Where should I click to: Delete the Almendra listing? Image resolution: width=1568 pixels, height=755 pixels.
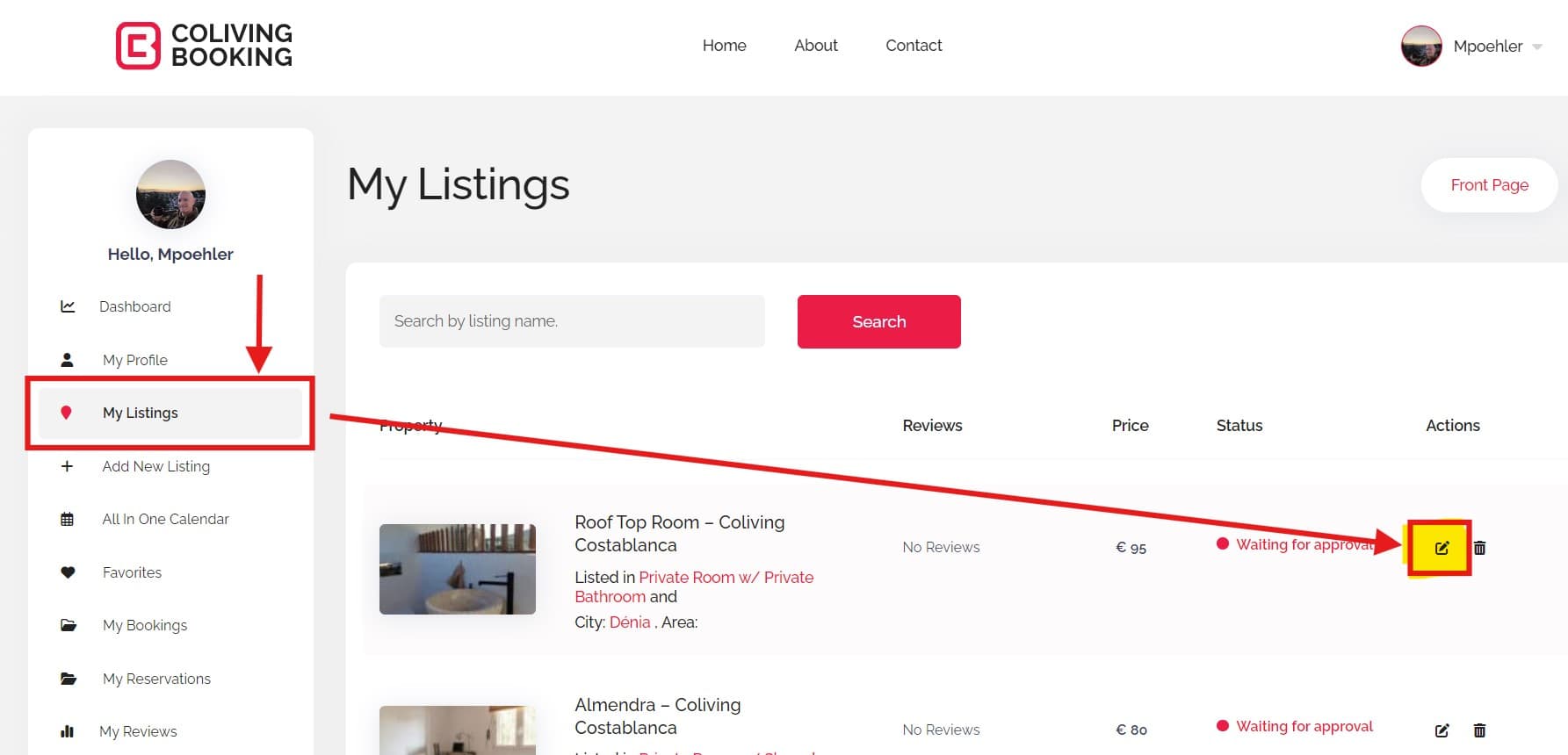click(1479, 730)
